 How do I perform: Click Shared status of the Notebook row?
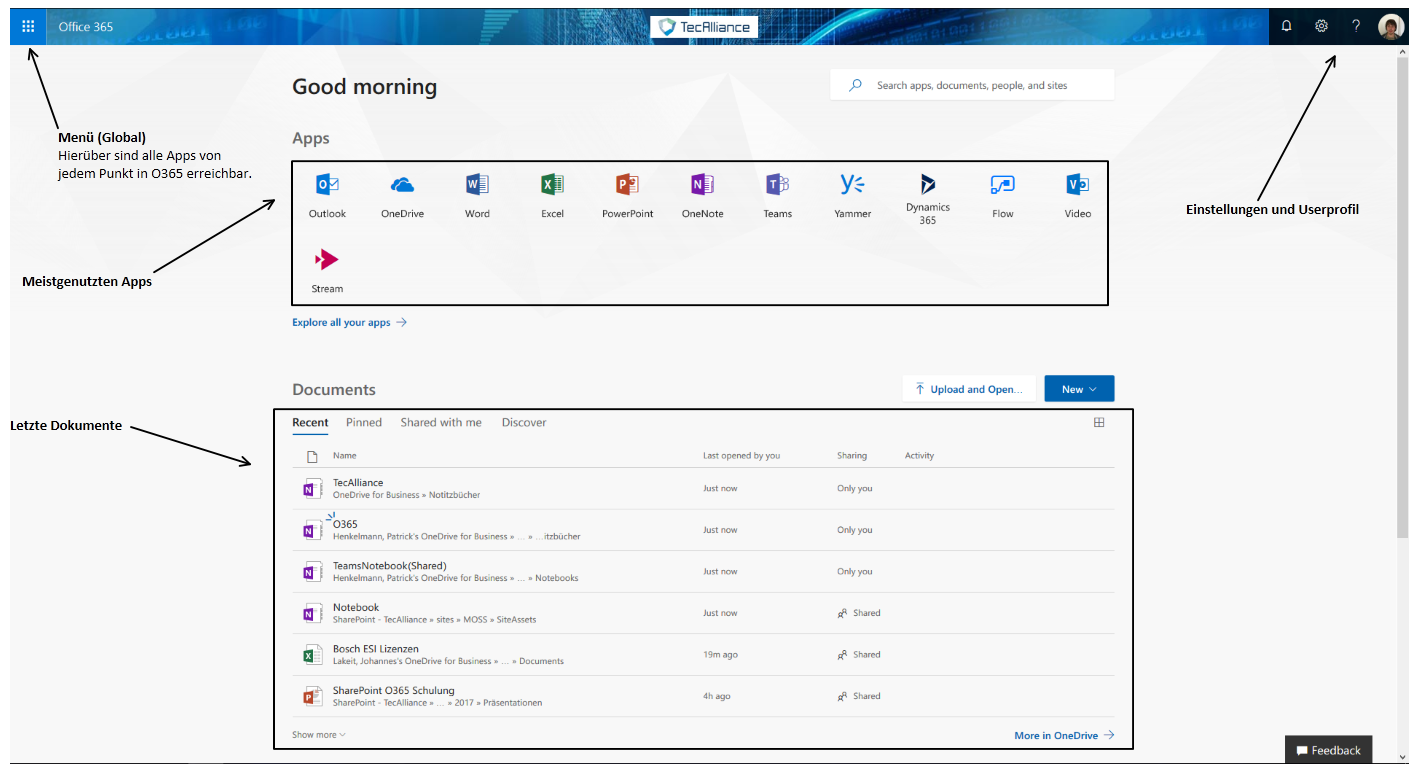tap(859, 613)
